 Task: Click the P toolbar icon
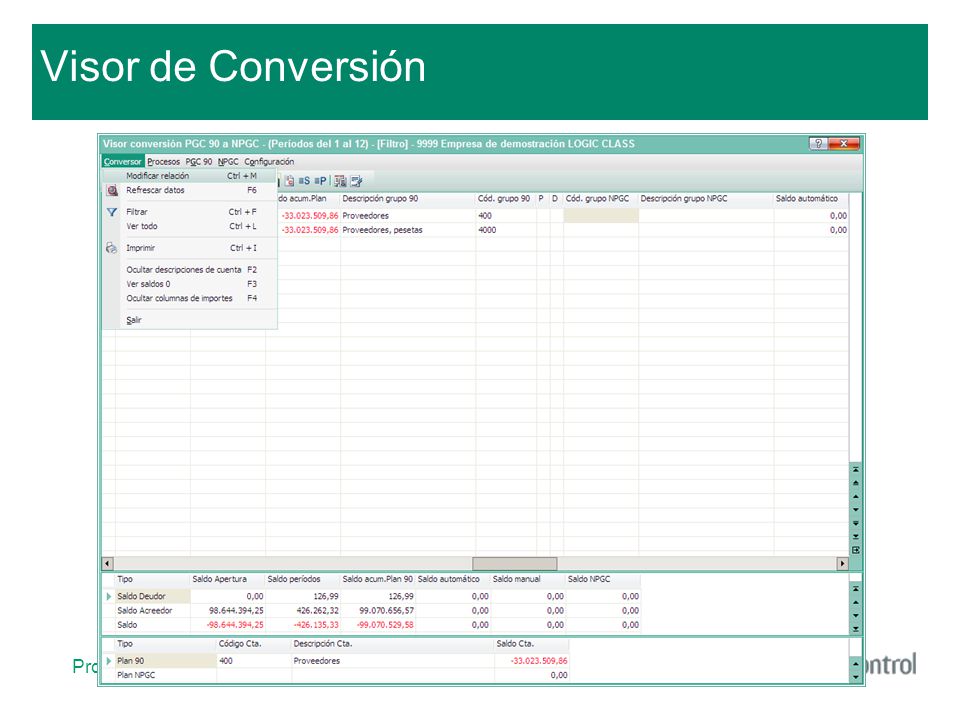pyautogui.click(x=320, y=181)
